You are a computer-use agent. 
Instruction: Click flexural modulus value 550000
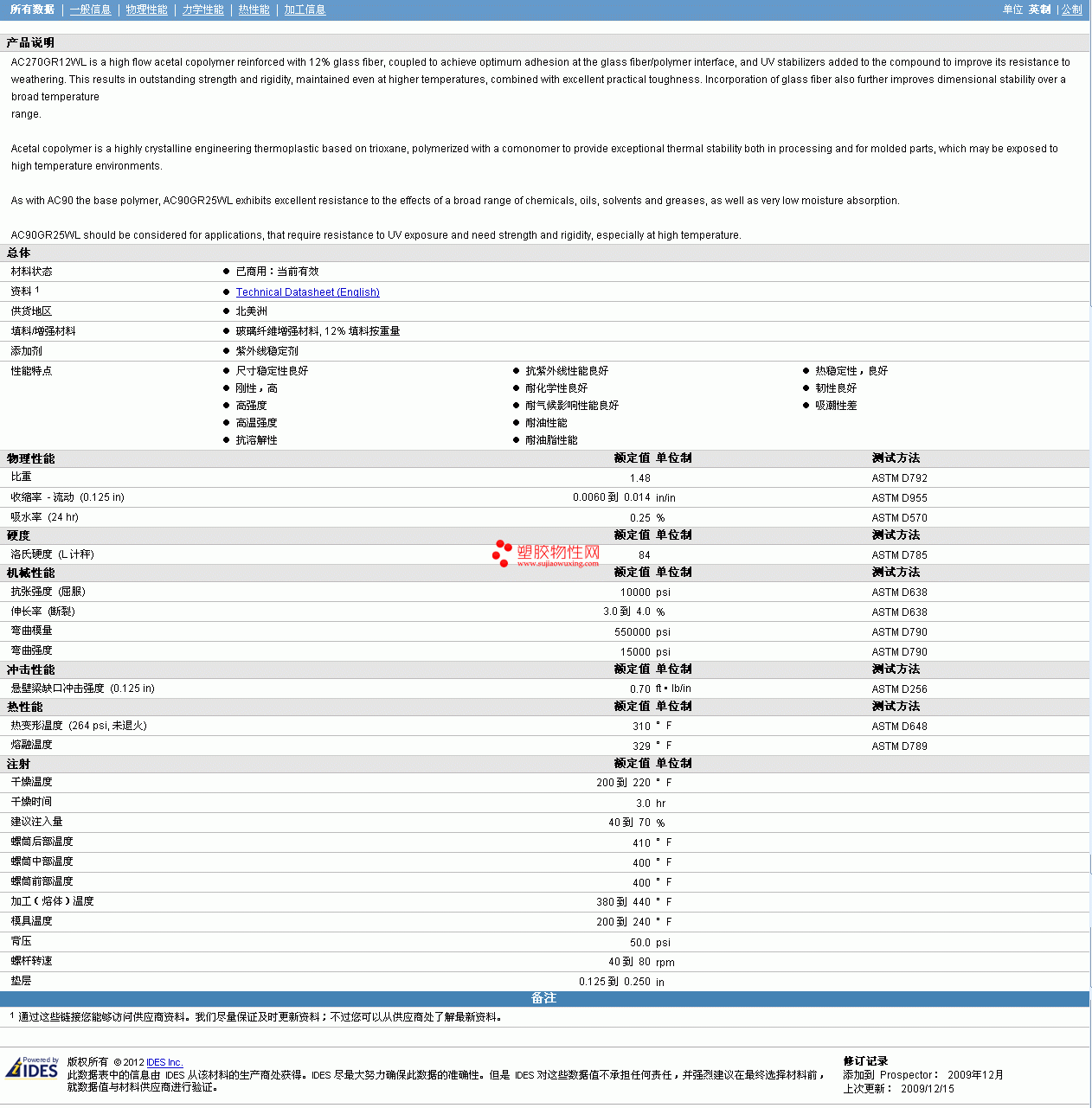[x=633, y=632]
